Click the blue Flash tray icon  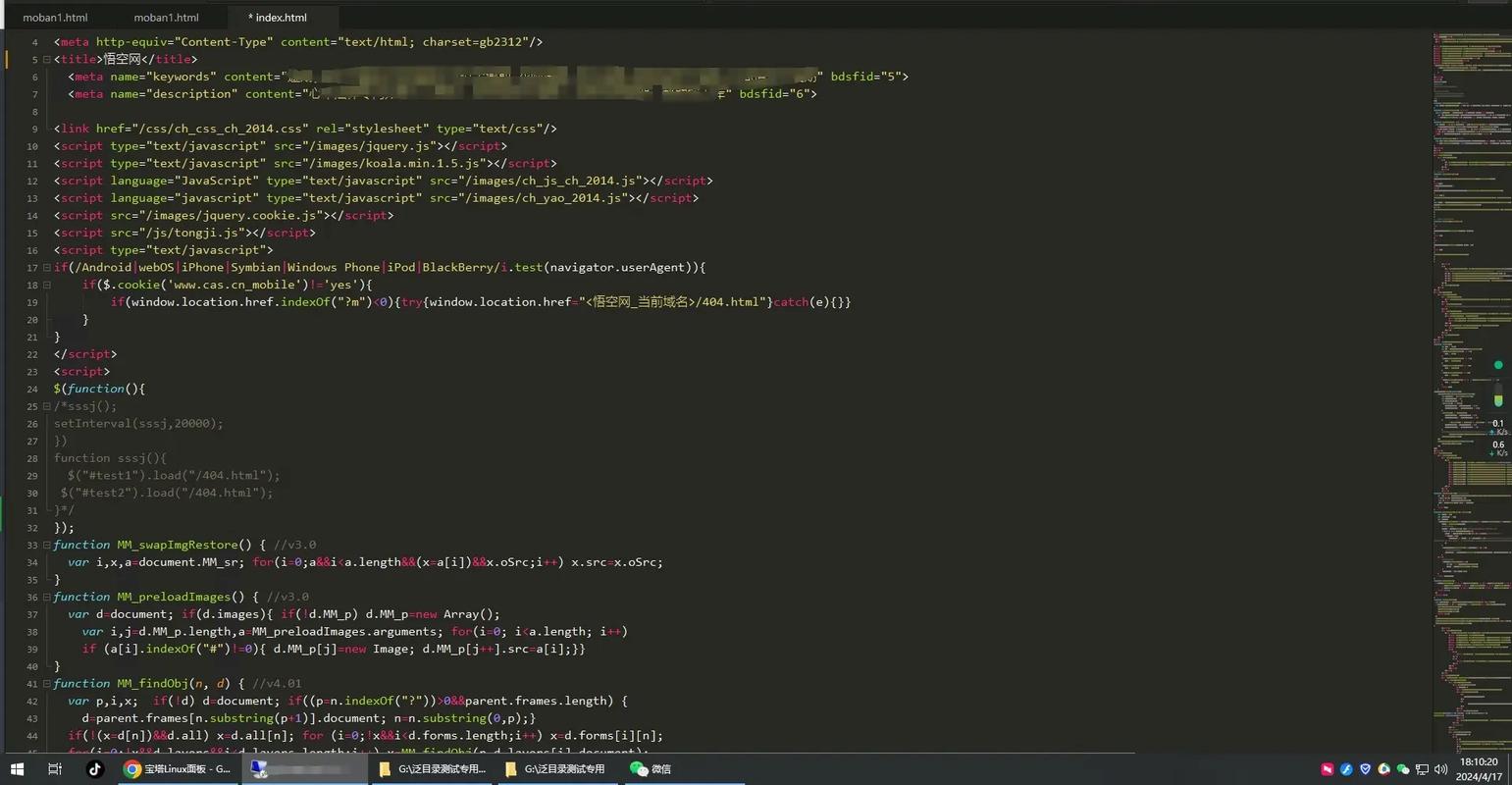point(1346,769)
